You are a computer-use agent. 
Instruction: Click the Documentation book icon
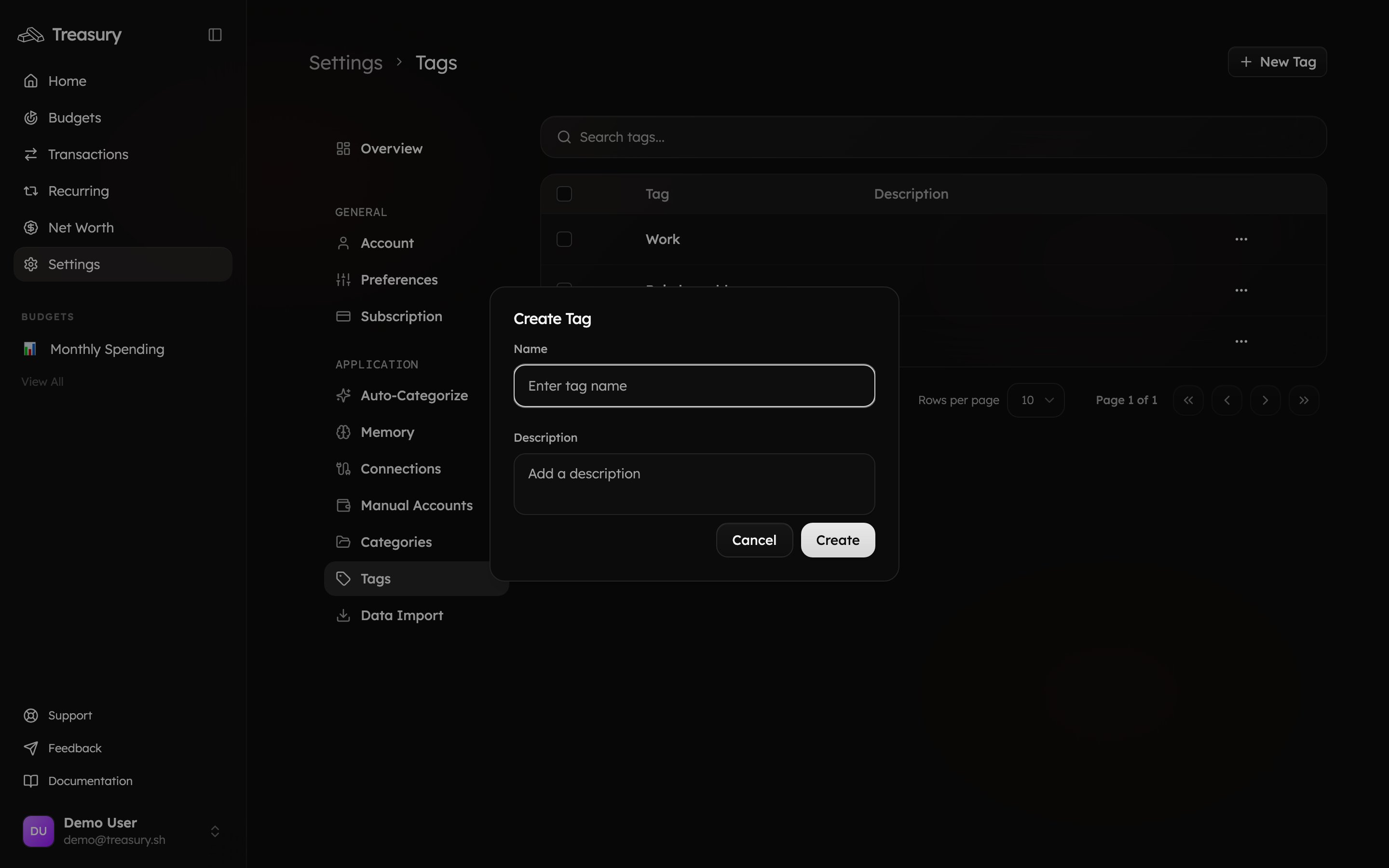(31, 781)
